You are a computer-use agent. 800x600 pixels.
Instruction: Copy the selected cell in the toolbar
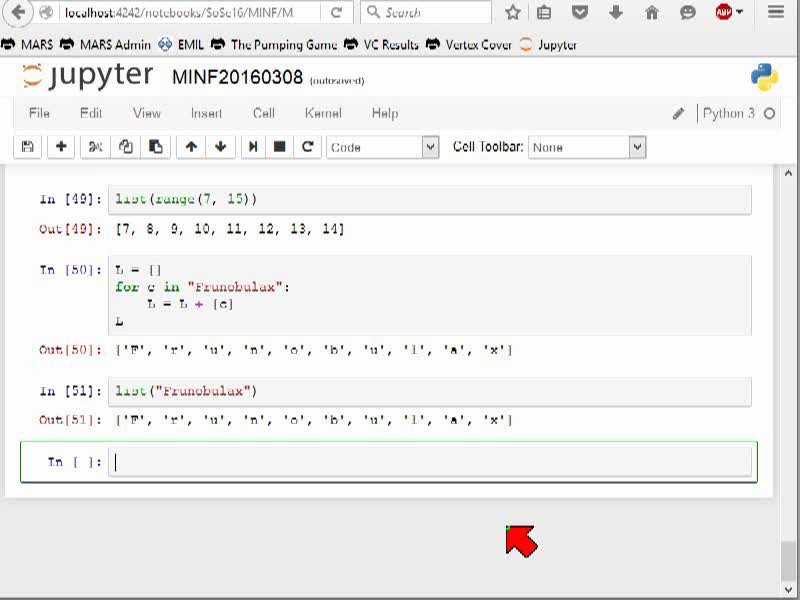tap(126, 147)
